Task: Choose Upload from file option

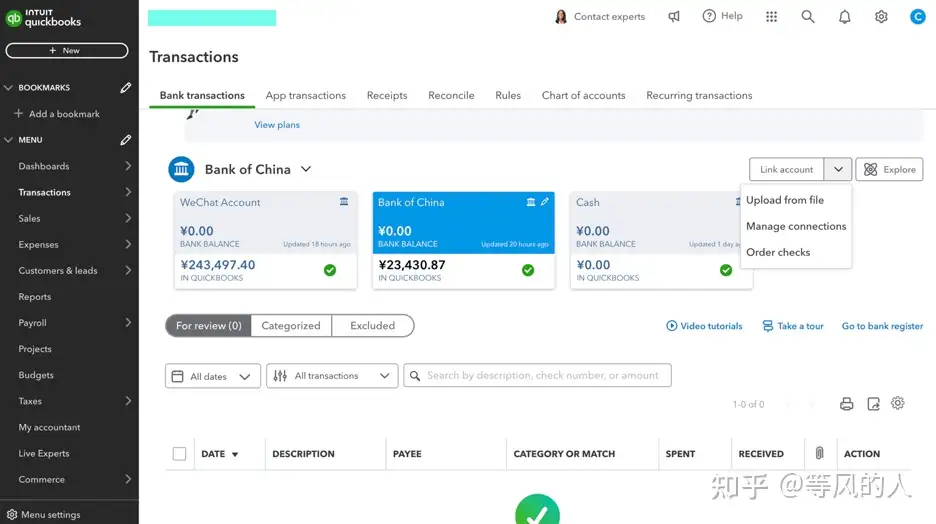Action: (x=785, y=200)
